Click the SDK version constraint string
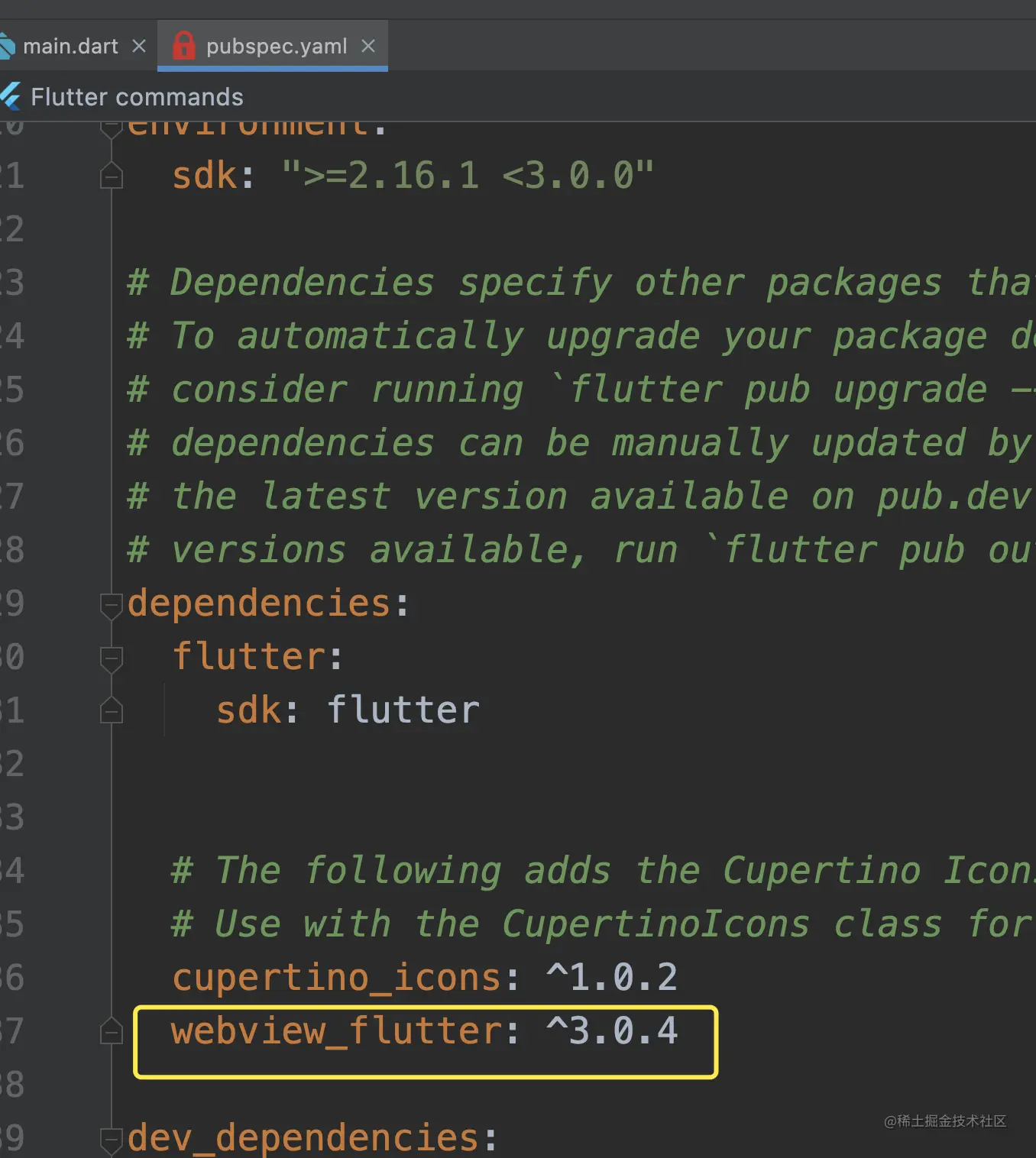 pyautogui.click(x=468, y=176)
